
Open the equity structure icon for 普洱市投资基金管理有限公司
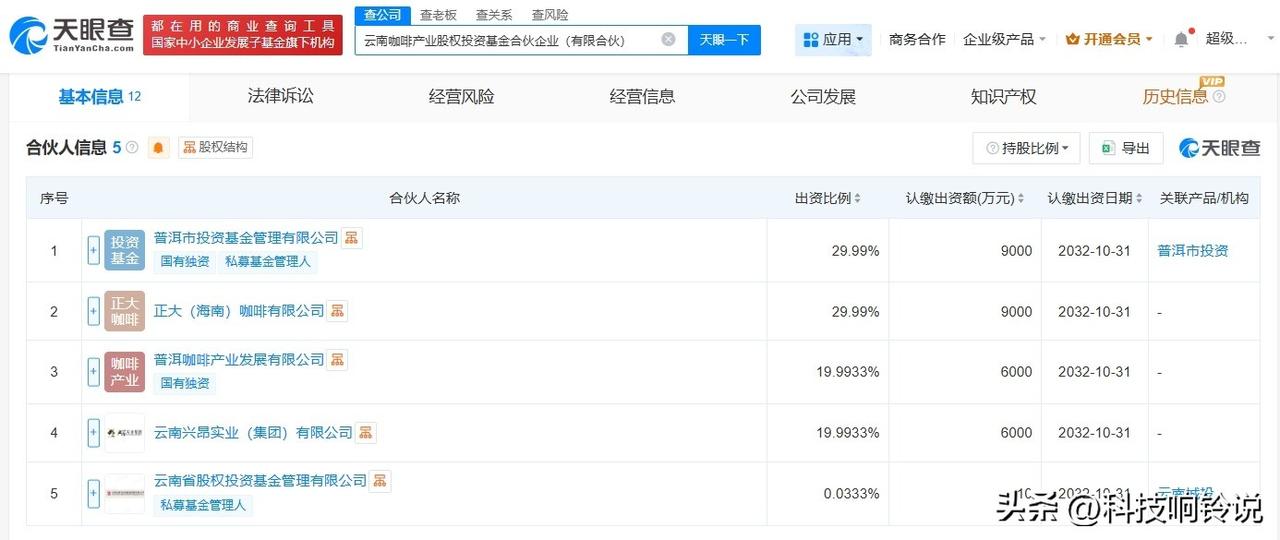coord(351,238)
